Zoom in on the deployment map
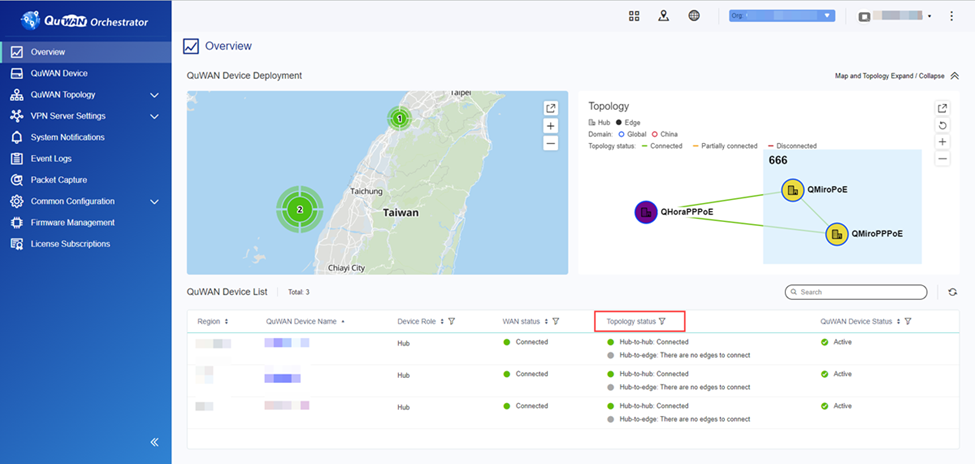 point(550,126)
